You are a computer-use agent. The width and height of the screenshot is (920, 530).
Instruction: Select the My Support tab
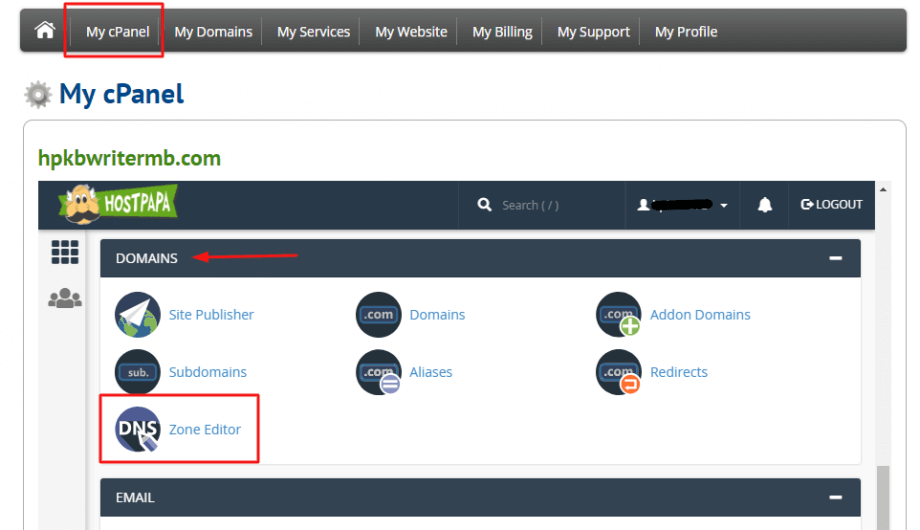point(593,32)
